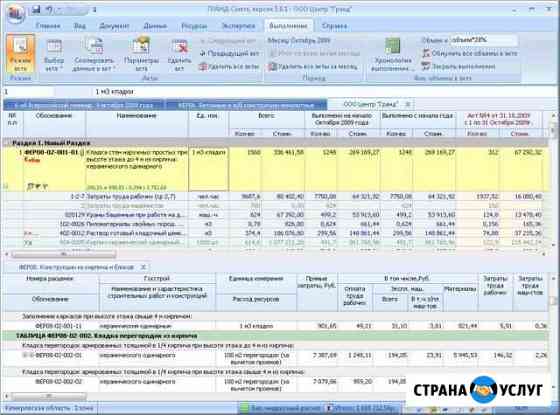Close the ООО Центр Гранд document tab
Screen dimensions: 560x415
[408, 105]
